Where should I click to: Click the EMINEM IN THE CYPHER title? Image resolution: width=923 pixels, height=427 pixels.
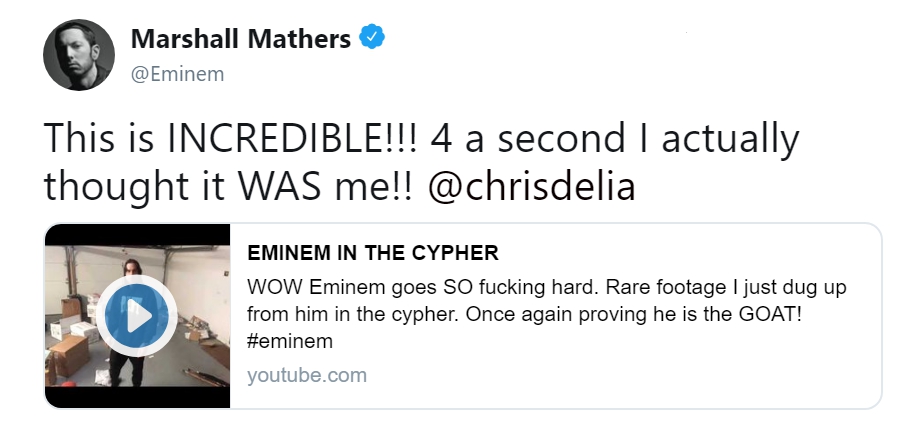372,253
